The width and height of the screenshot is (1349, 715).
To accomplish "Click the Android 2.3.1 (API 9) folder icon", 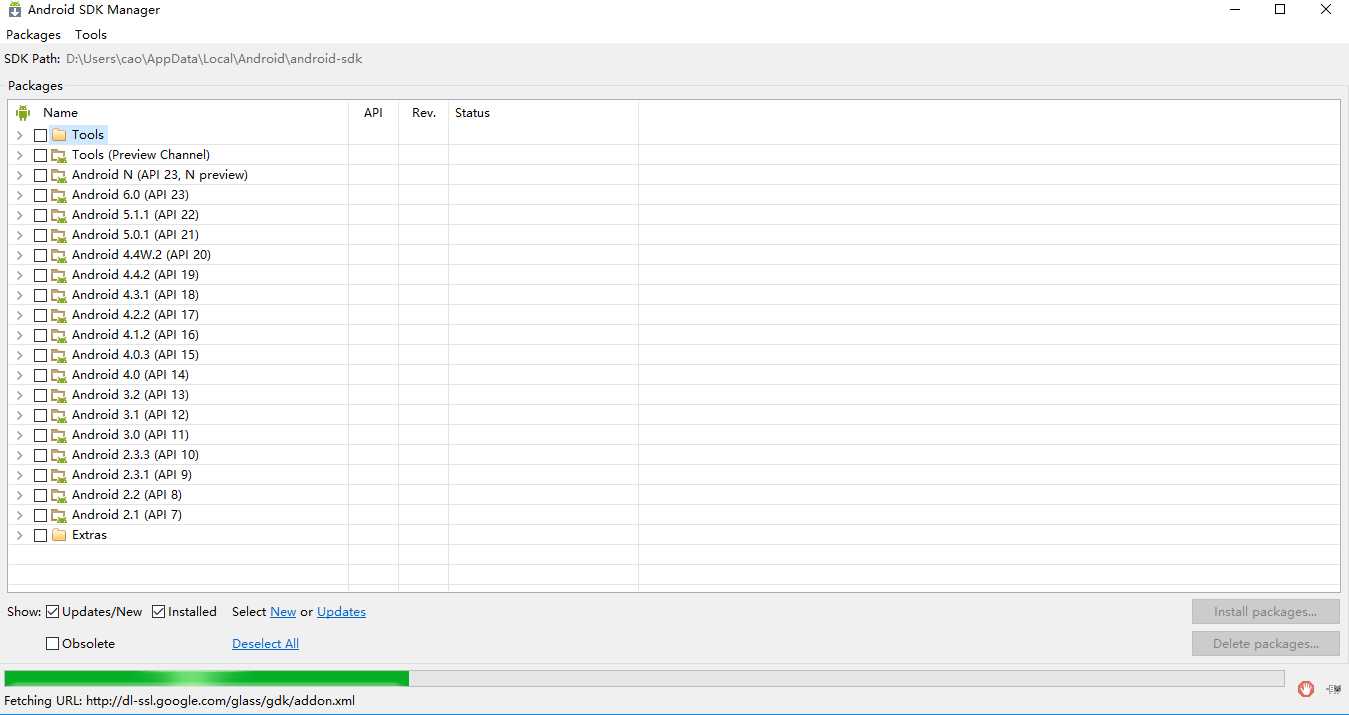I will (59, 475).
